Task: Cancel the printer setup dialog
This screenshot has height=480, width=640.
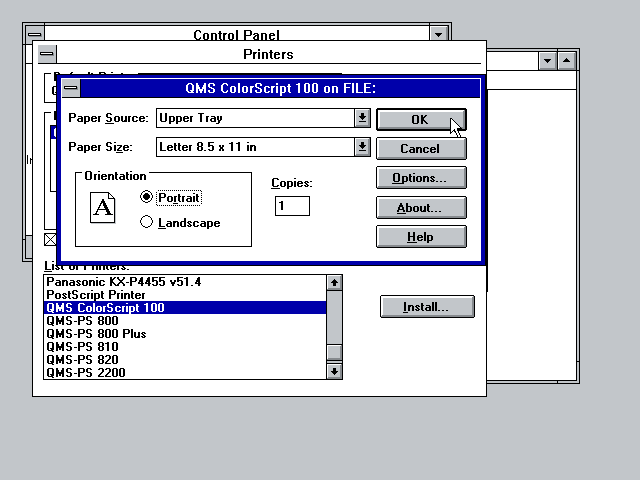Action: [421, 149]
